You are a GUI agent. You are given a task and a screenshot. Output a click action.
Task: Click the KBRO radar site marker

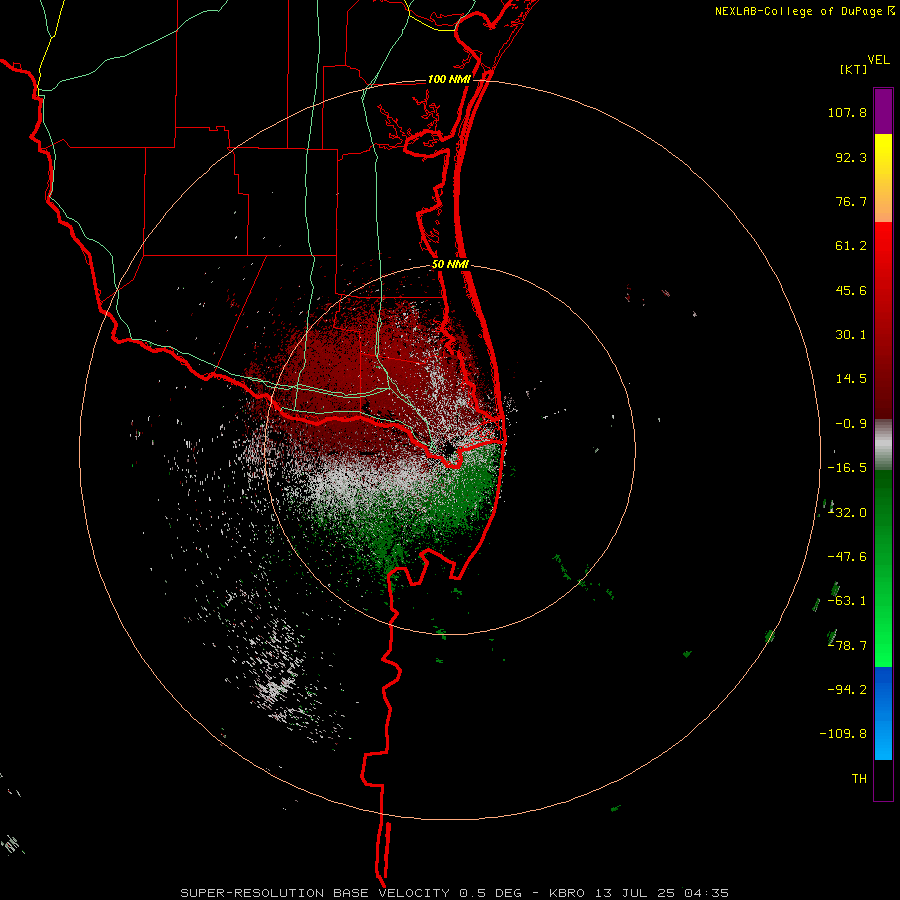coord(448,449)
